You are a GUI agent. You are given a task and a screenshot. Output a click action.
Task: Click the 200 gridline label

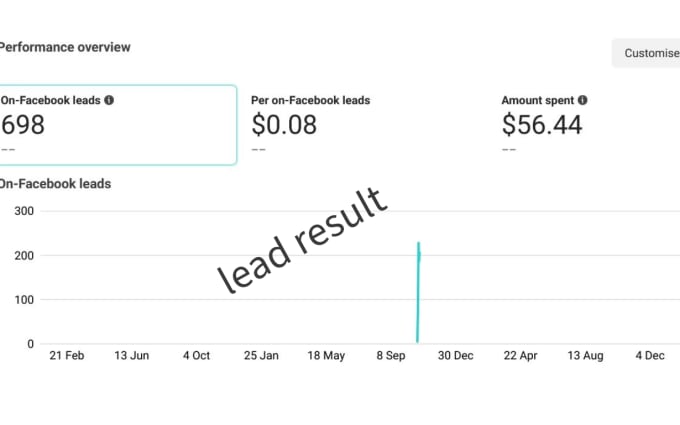pyautogui.click(x=24, y=255)
